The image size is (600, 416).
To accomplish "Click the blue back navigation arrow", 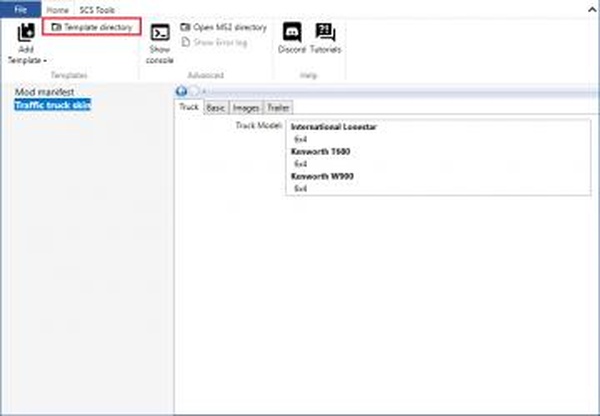I will pos(181,91).
